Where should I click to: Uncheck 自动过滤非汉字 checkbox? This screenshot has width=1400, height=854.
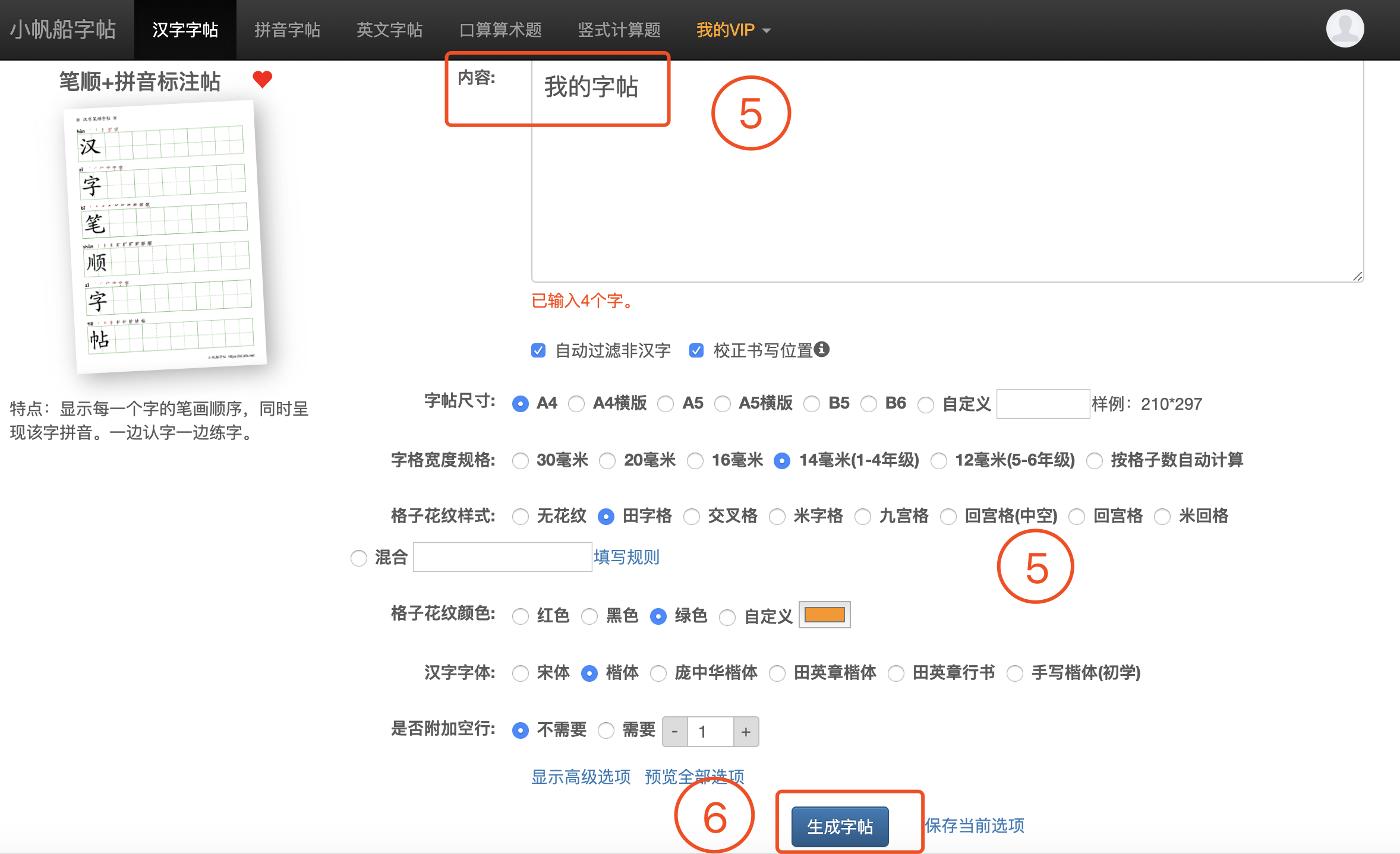(538, 350)
